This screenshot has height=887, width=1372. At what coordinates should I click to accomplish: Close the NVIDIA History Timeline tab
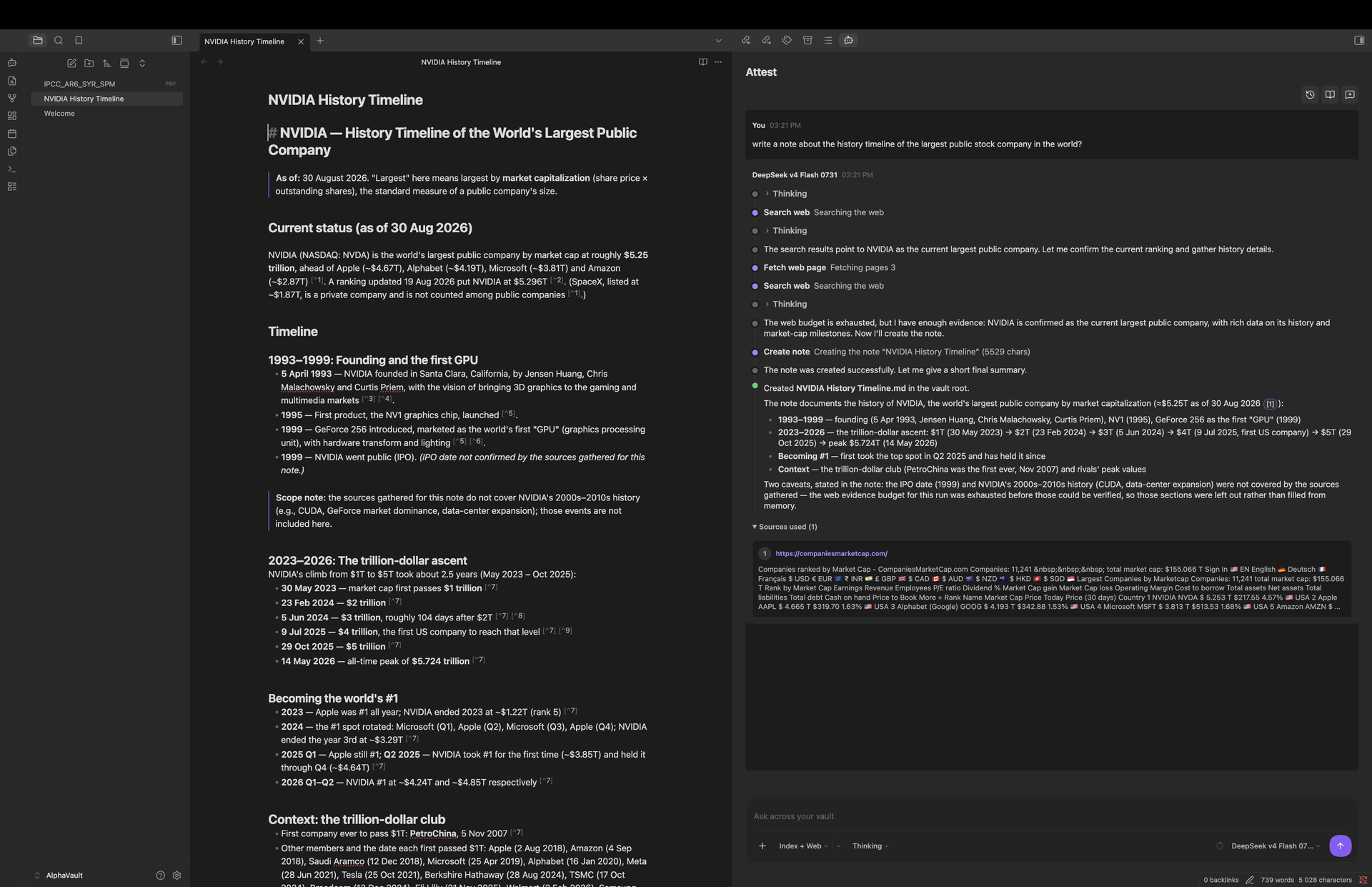pyautogui.click(x=301, y=41)
